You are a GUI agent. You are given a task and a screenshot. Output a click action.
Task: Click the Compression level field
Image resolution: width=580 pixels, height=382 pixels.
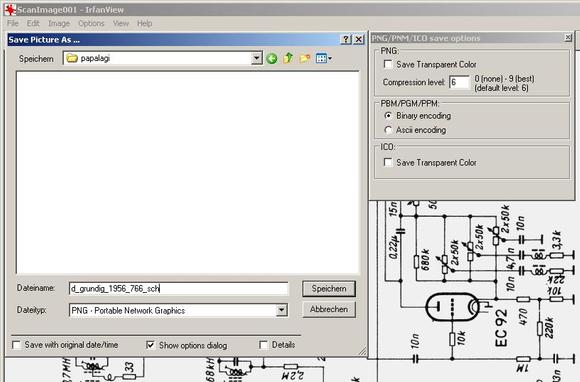click(x=459, y=82)
